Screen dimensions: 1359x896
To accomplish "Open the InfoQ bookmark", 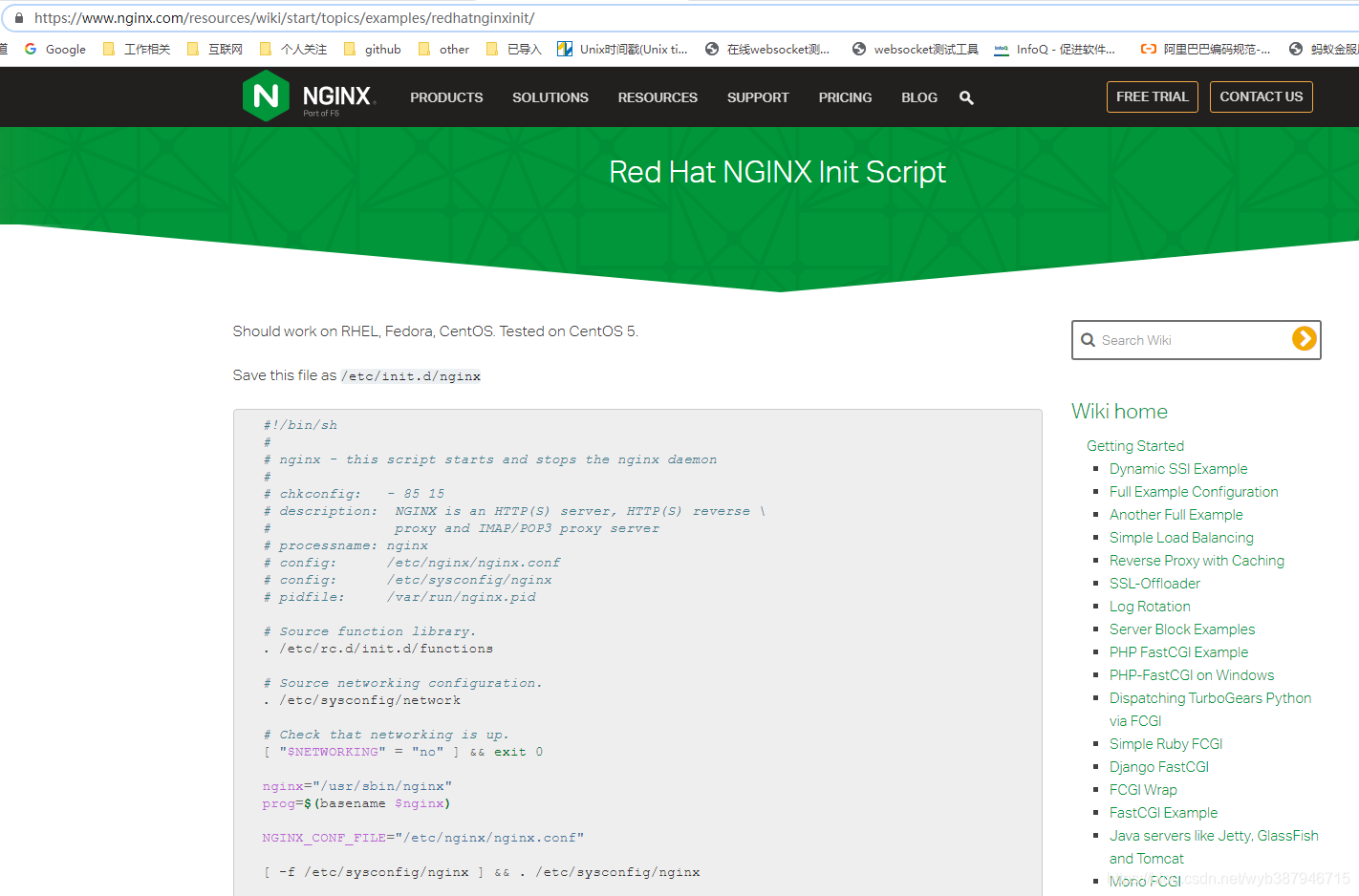I will [1055, 49].
